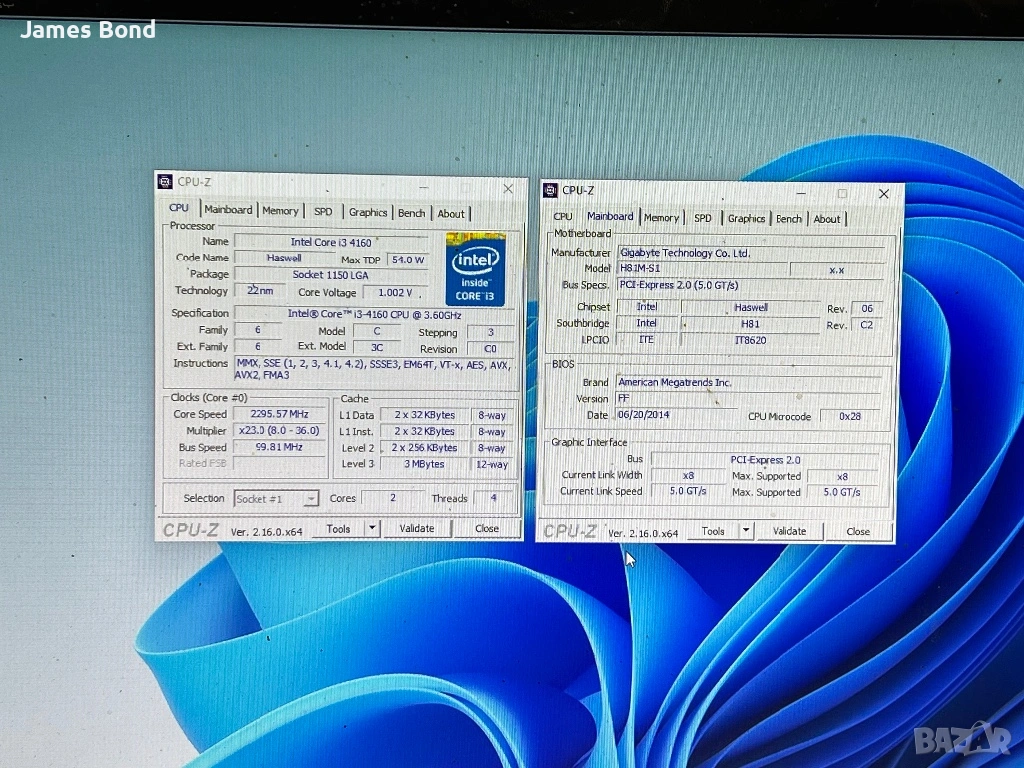Viewport: 1024px width, 768px height.
Task: Click Tools button in the processor window
Action: point(338,528)
